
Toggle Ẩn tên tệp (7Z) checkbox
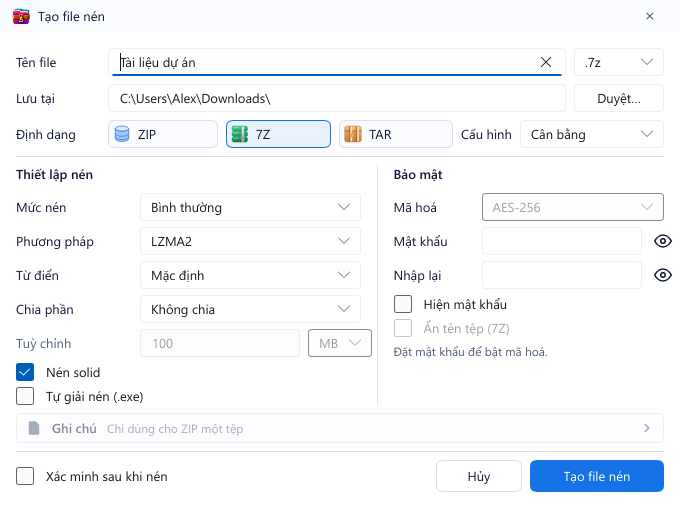click(403, 328)
